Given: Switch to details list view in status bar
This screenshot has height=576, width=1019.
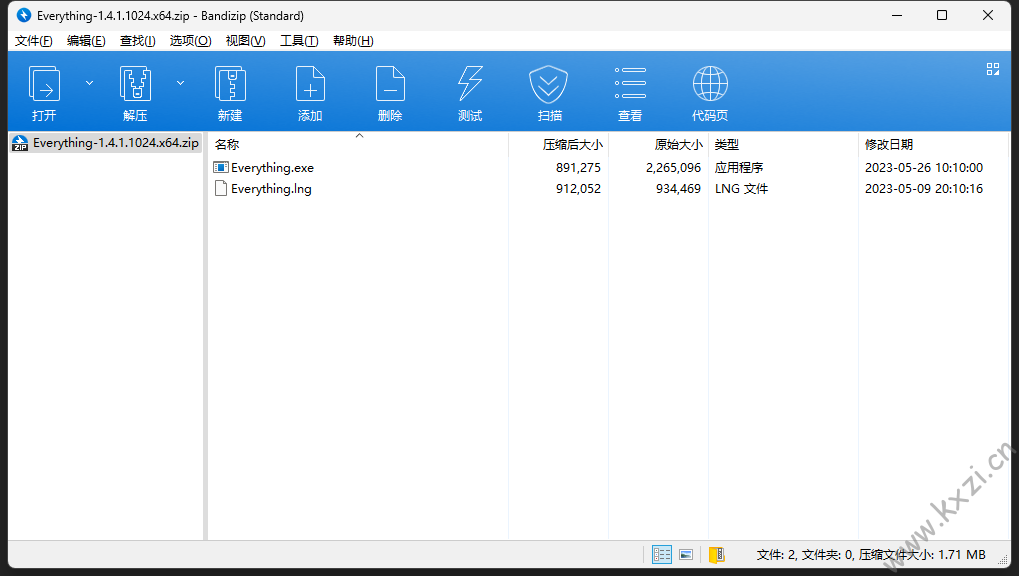Looking at the screenshot, I should (x=662, y=555).
